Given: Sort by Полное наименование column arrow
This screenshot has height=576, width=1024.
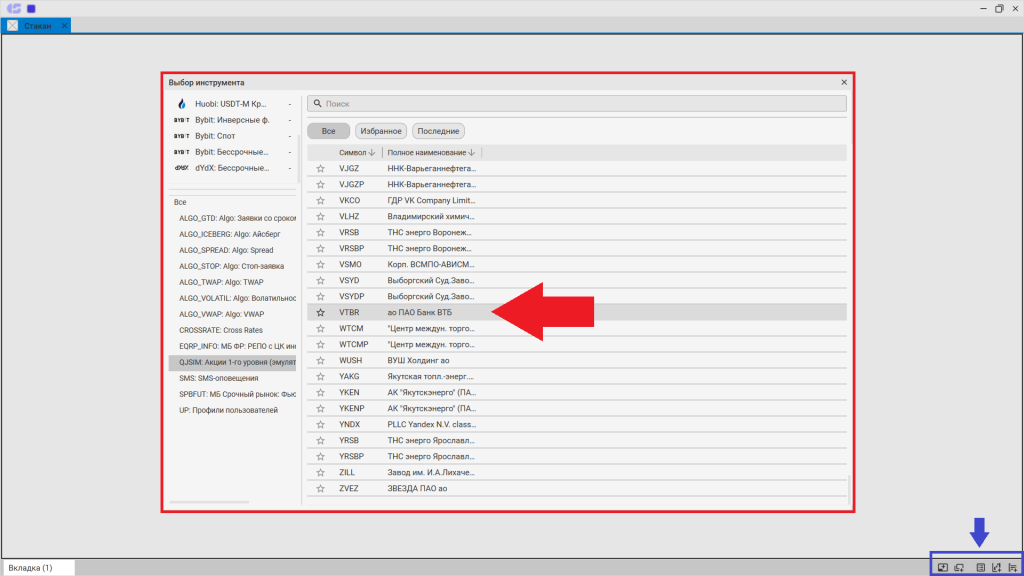Looking at the screenshot, I should [471, 153].
